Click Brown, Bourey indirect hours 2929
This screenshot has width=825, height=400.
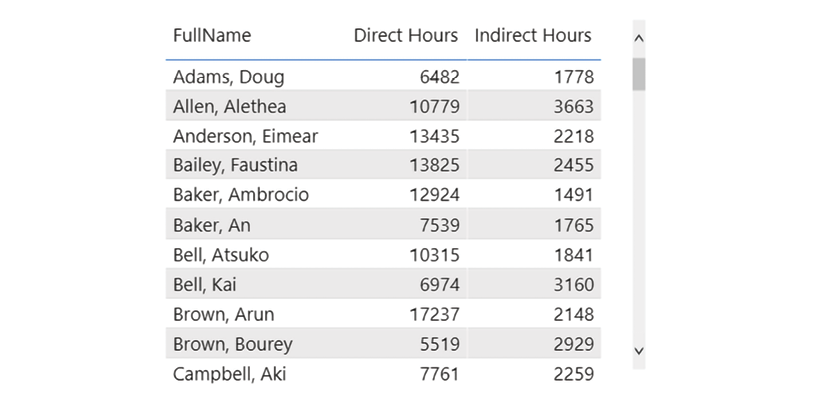click(574, 344)
